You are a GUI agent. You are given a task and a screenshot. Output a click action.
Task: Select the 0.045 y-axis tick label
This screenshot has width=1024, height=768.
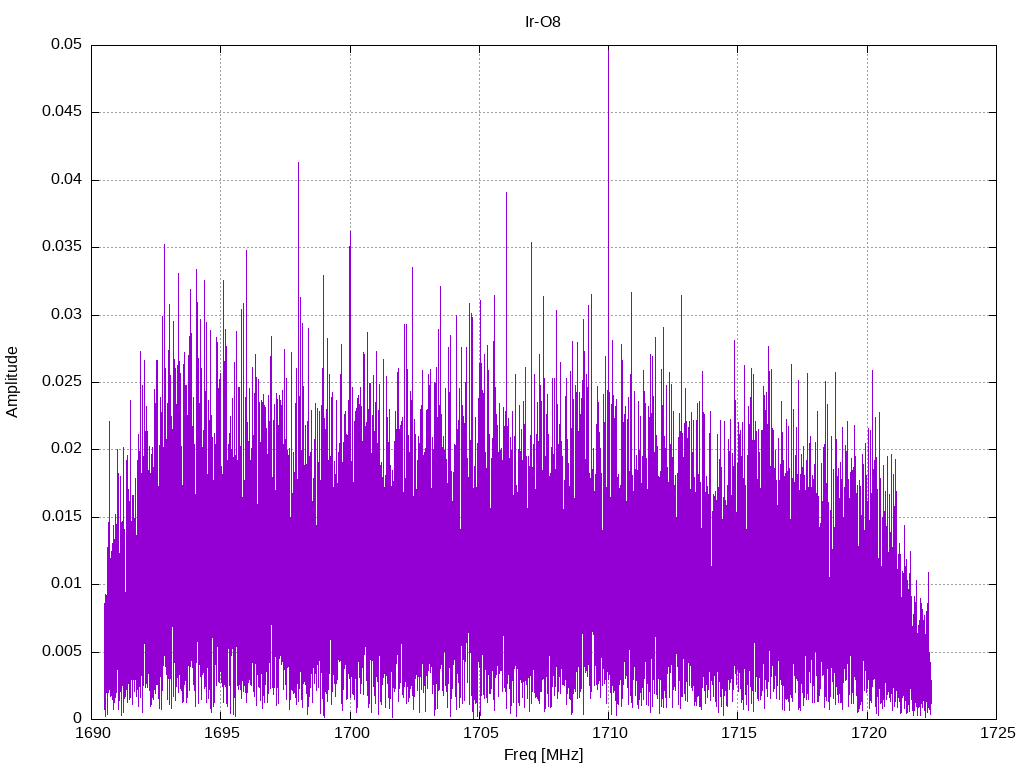(61, 112)
